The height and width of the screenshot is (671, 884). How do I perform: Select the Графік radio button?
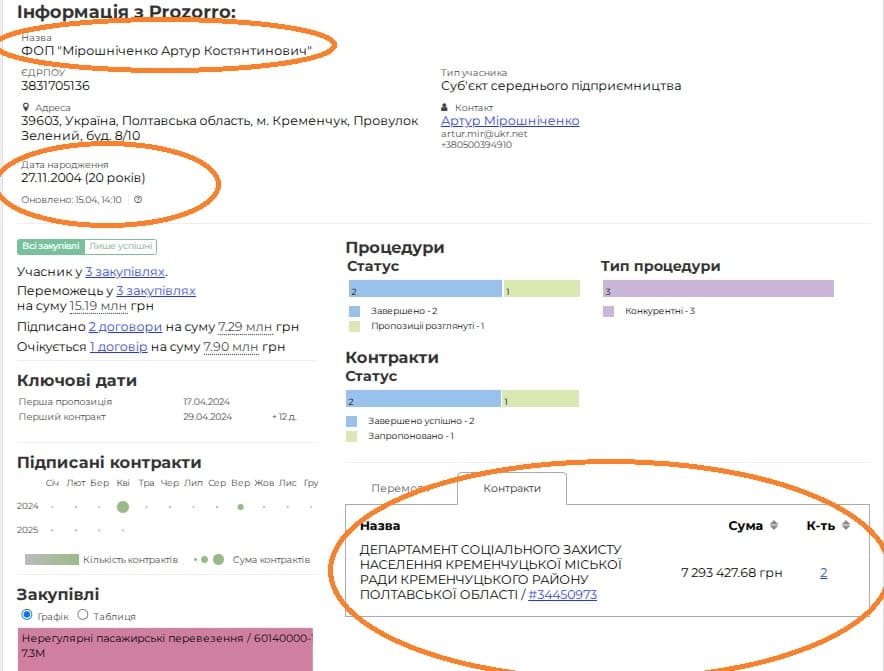tap(27, 615)
